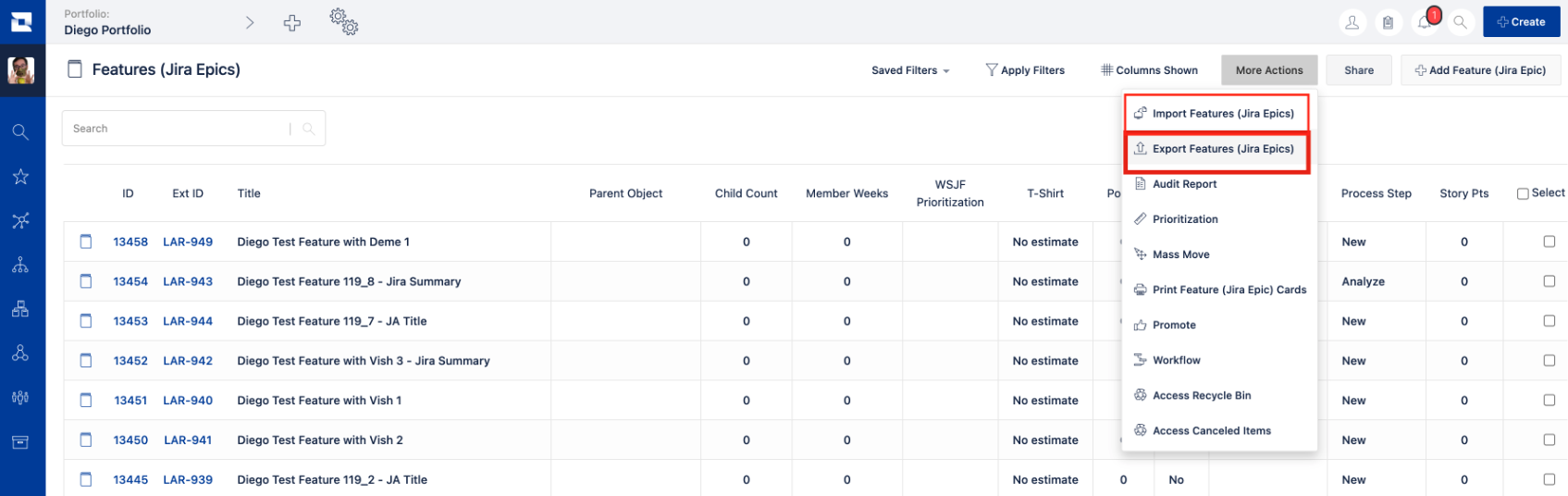Open the settings gears icon in the header
The image size is (1568, 496).
tap(344, 22)
